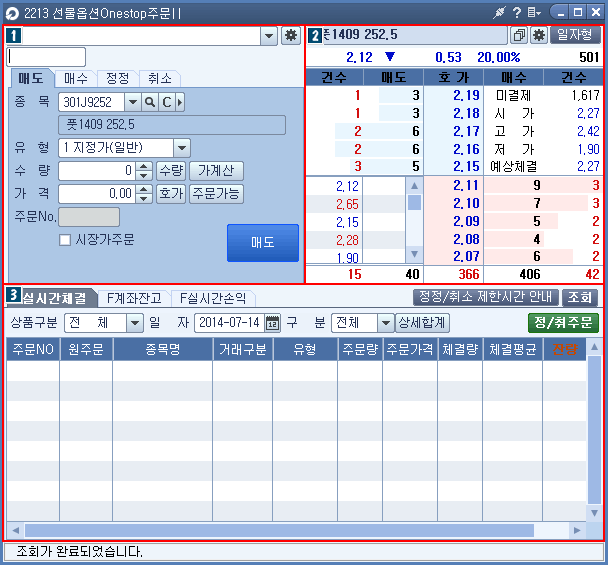Click 주문가능 button

216,194
